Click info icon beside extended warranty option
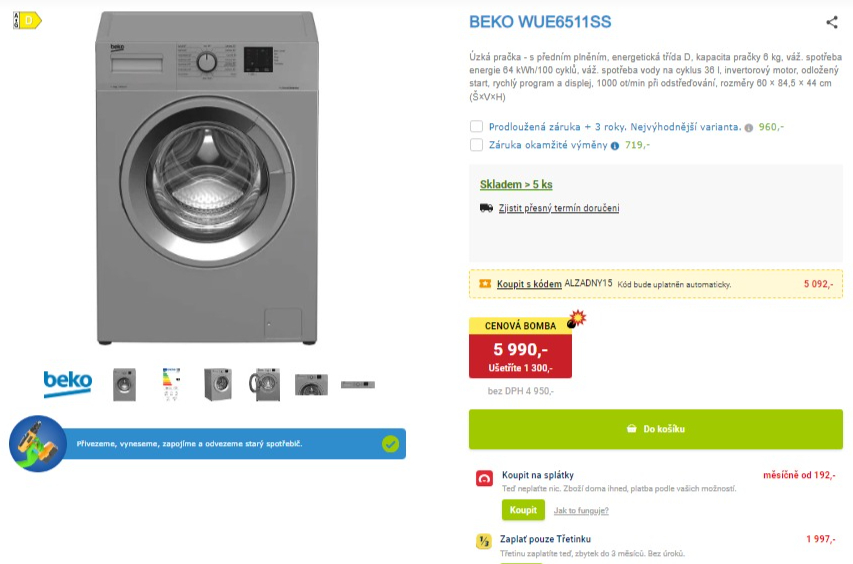Image resolution: width=853 pixels, height=564 pixels. point(749,128)
